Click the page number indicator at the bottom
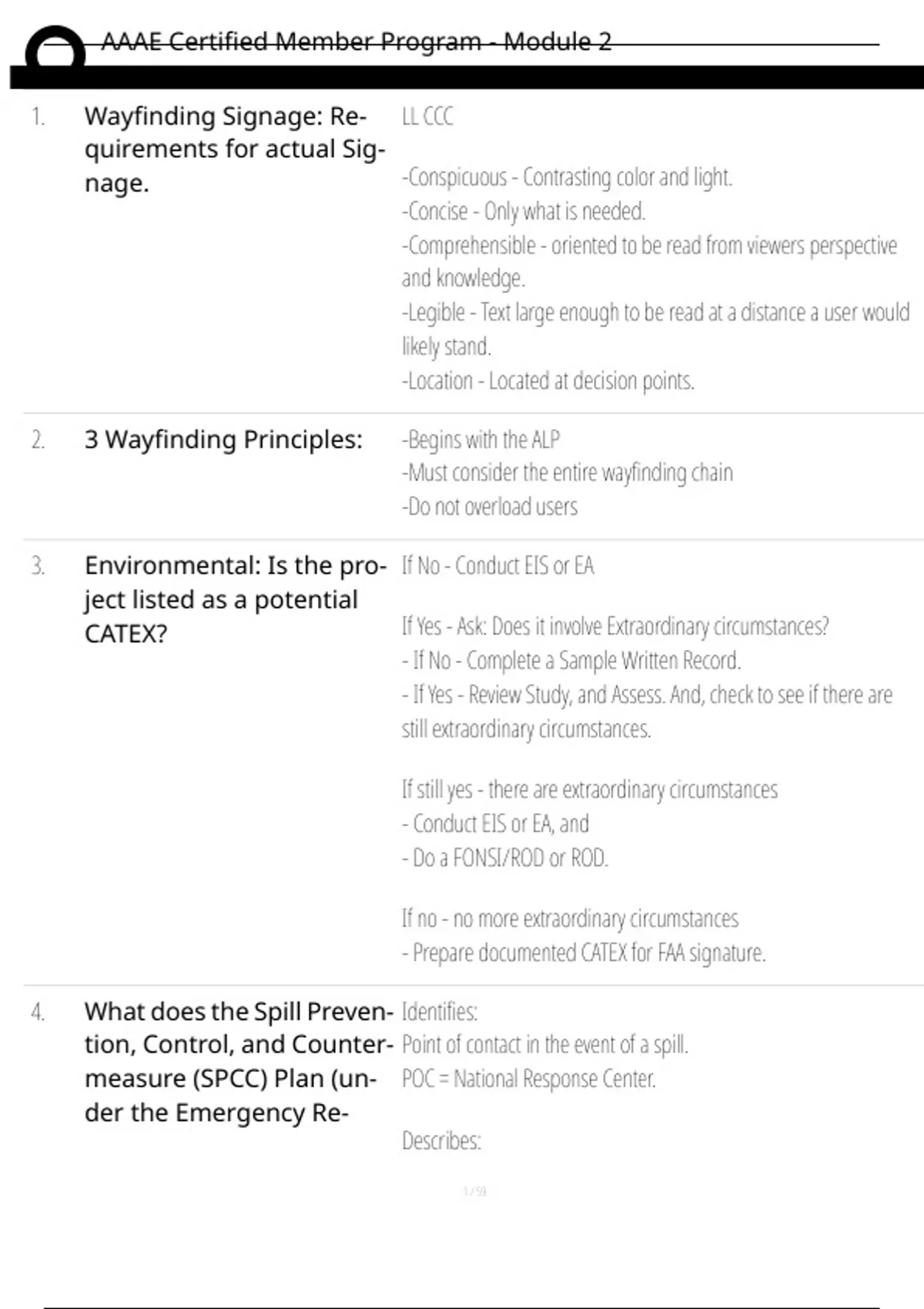 [474, 1192]
